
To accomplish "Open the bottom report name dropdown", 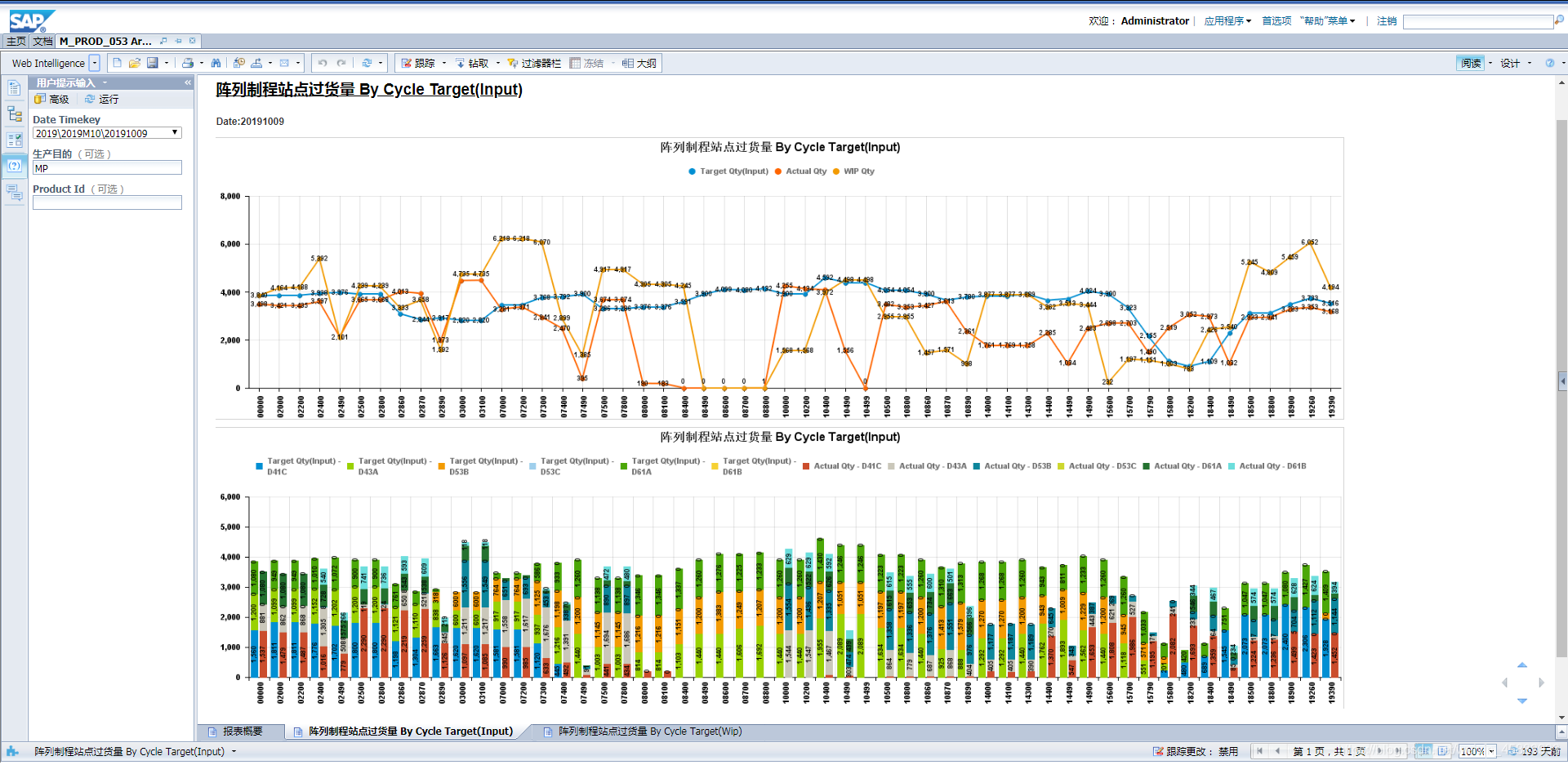I will (234, 751).
